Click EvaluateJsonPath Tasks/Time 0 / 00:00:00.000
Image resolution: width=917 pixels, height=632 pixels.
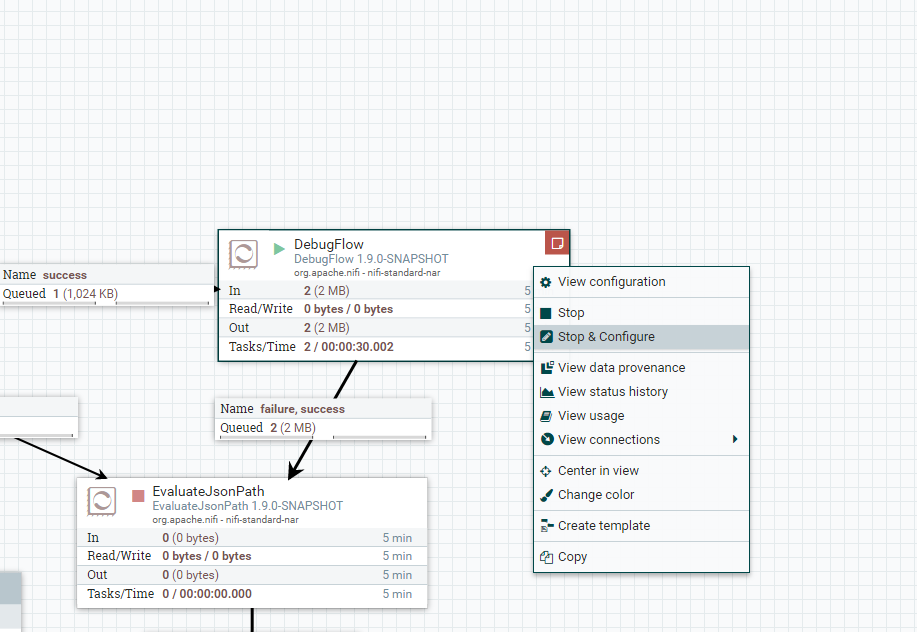click(x=207, y=594)
